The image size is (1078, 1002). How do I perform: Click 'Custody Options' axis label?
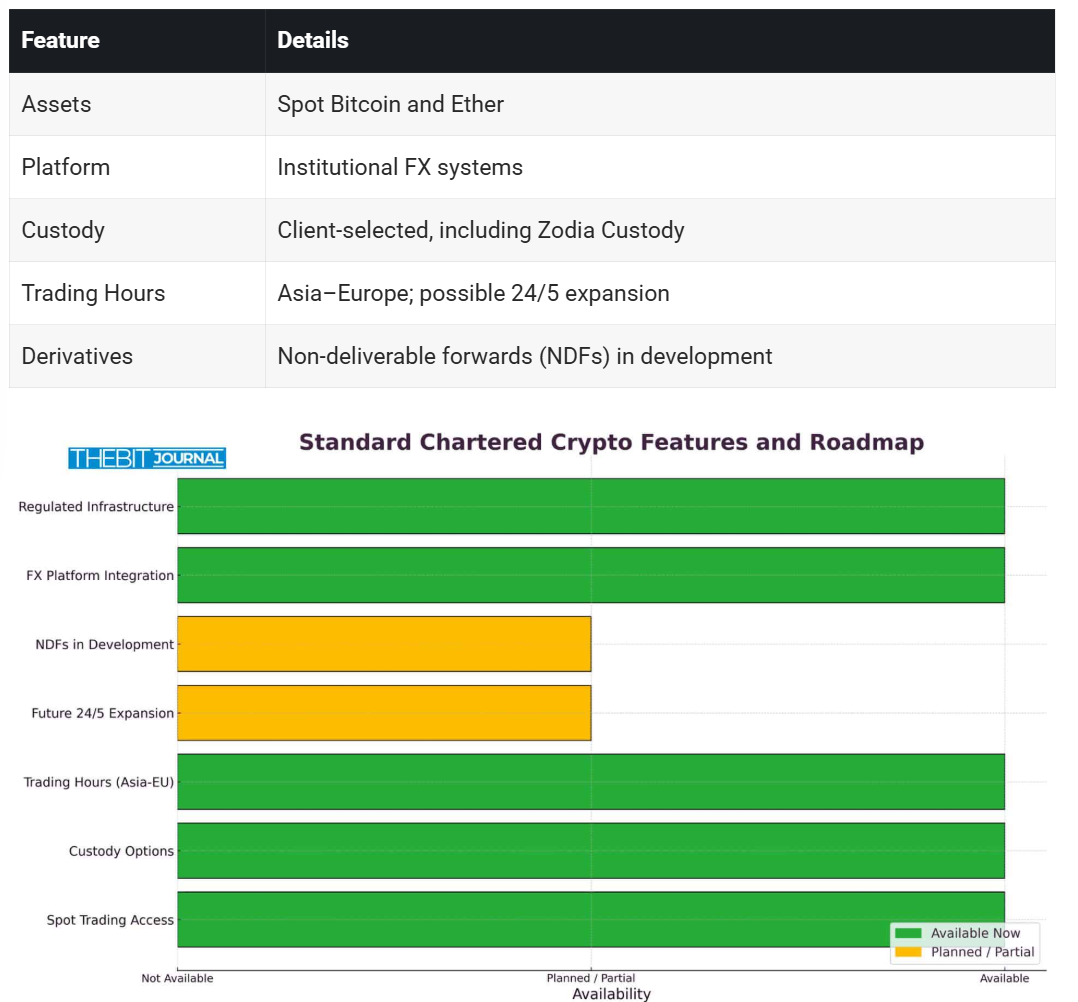[x=122, y=851]
